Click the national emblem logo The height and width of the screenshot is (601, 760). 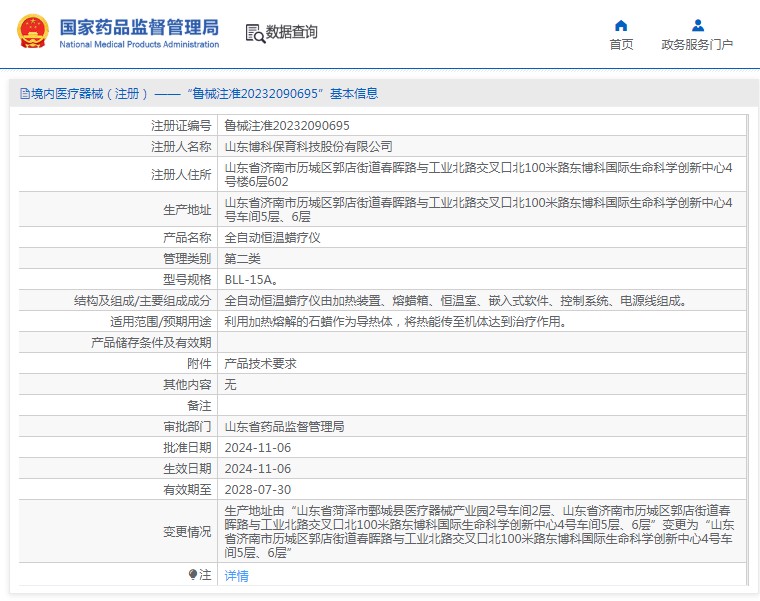click(32, 32)
